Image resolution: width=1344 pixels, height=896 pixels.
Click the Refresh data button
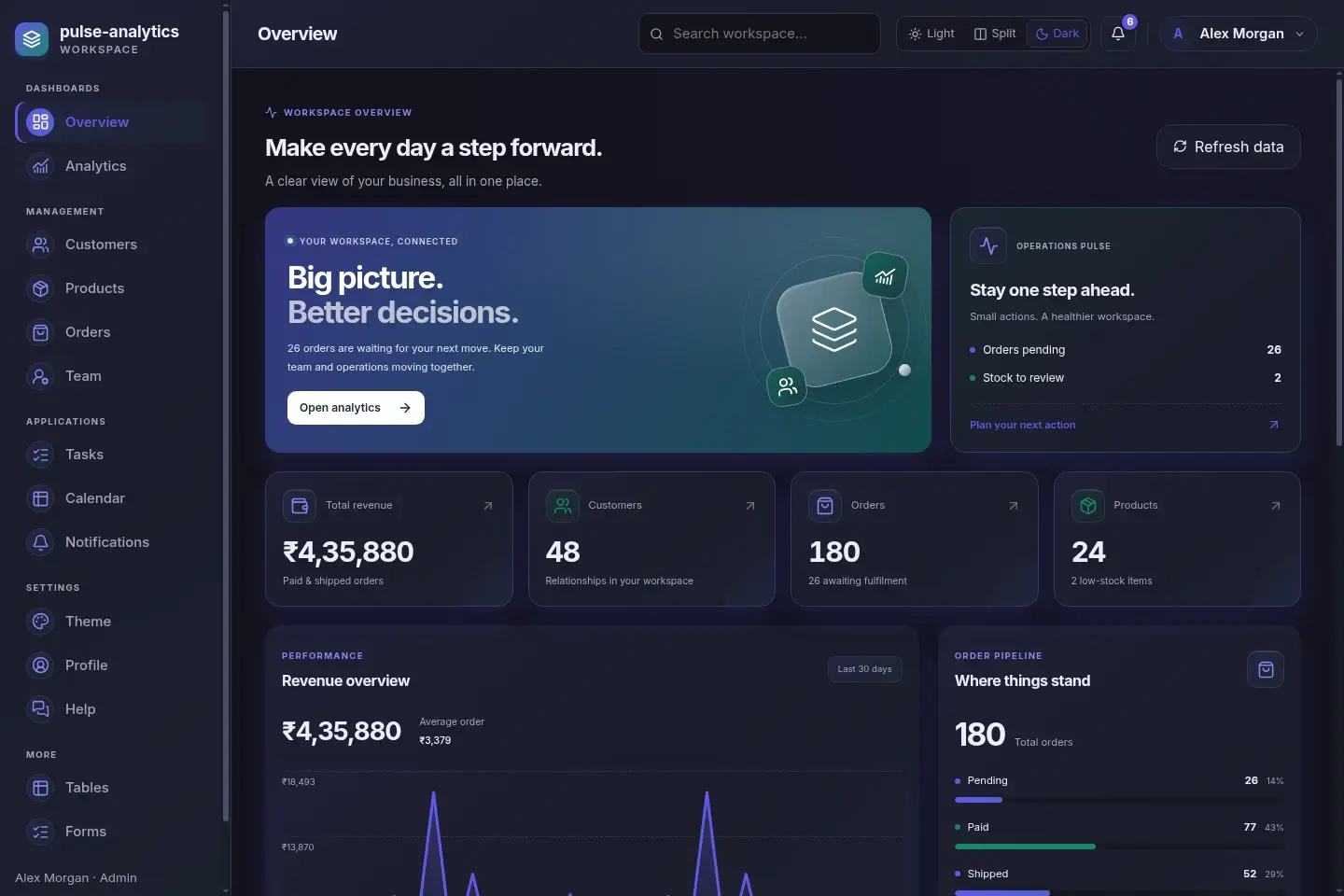point(1228,147)
